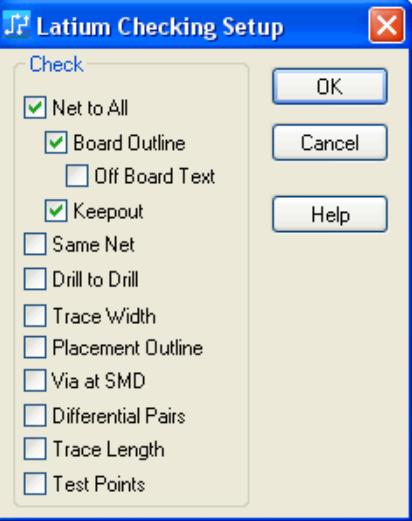Turn off the Keepout checkbox

(56, 211)
